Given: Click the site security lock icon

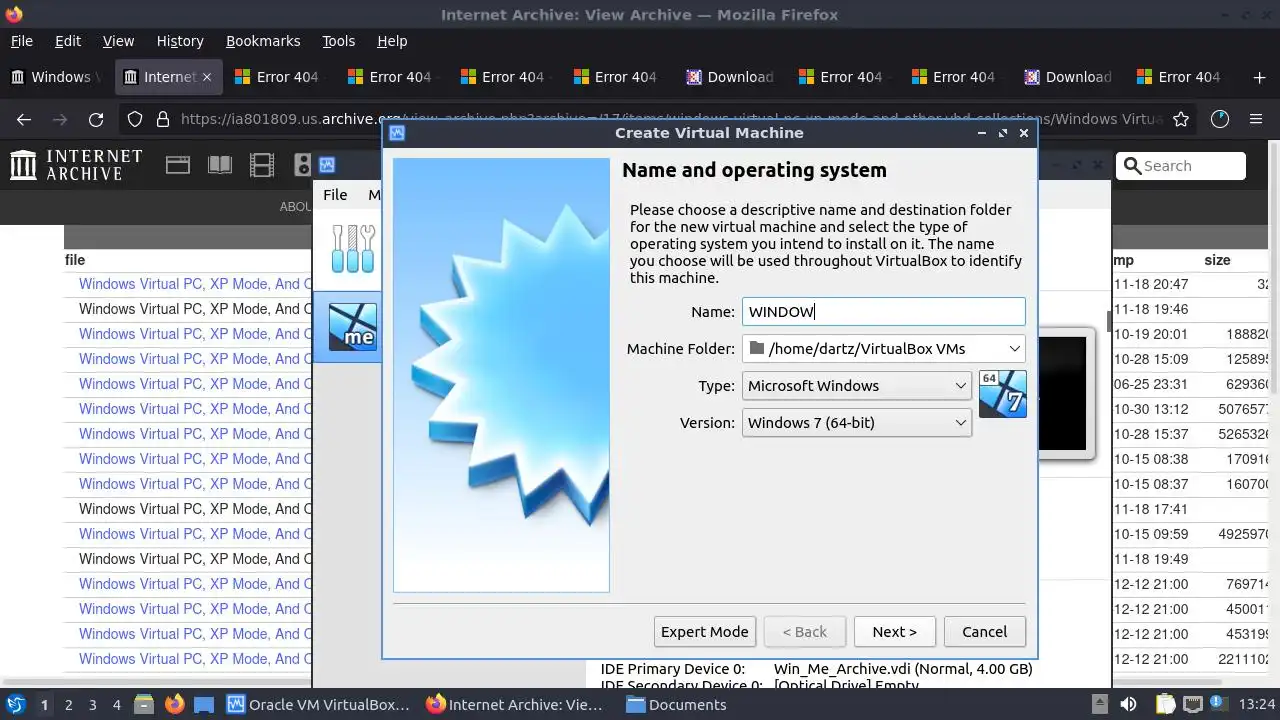Looking at the screenshot, I should click(163, 119).
